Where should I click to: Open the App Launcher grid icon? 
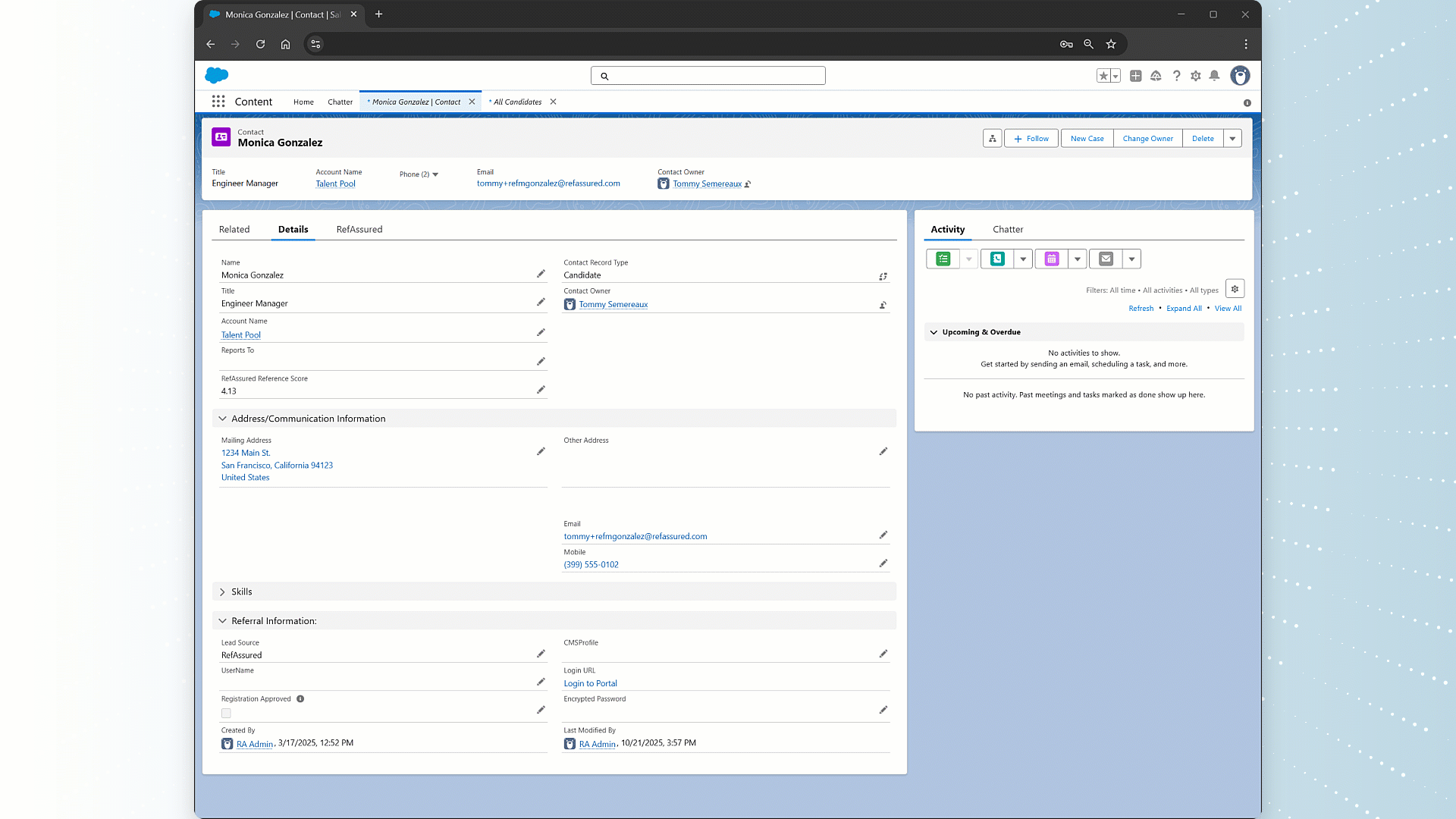218,102
